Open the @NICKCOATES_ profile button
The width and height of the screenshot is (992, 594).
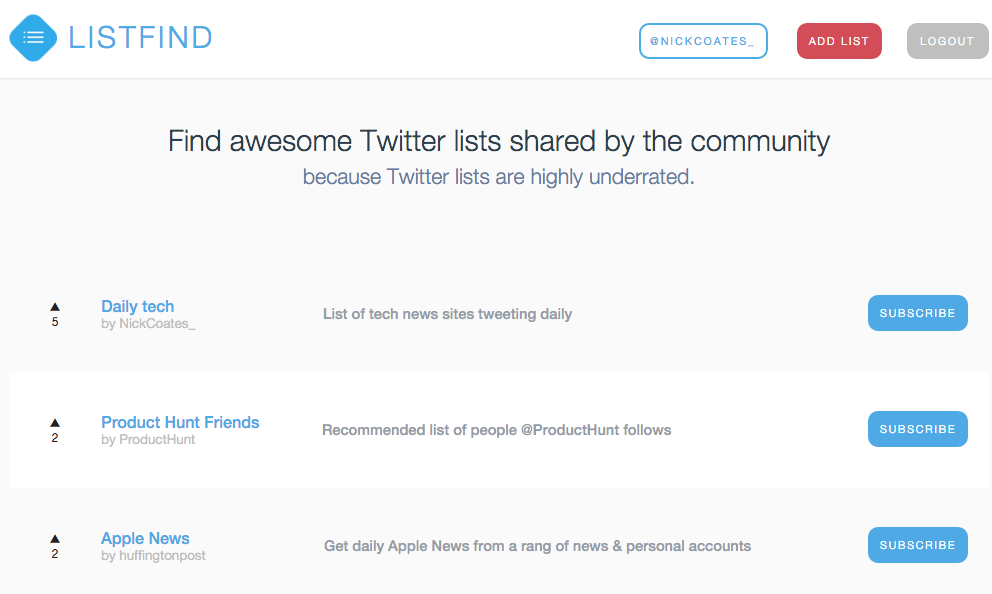pyautogui.click(x=703, y=41)
